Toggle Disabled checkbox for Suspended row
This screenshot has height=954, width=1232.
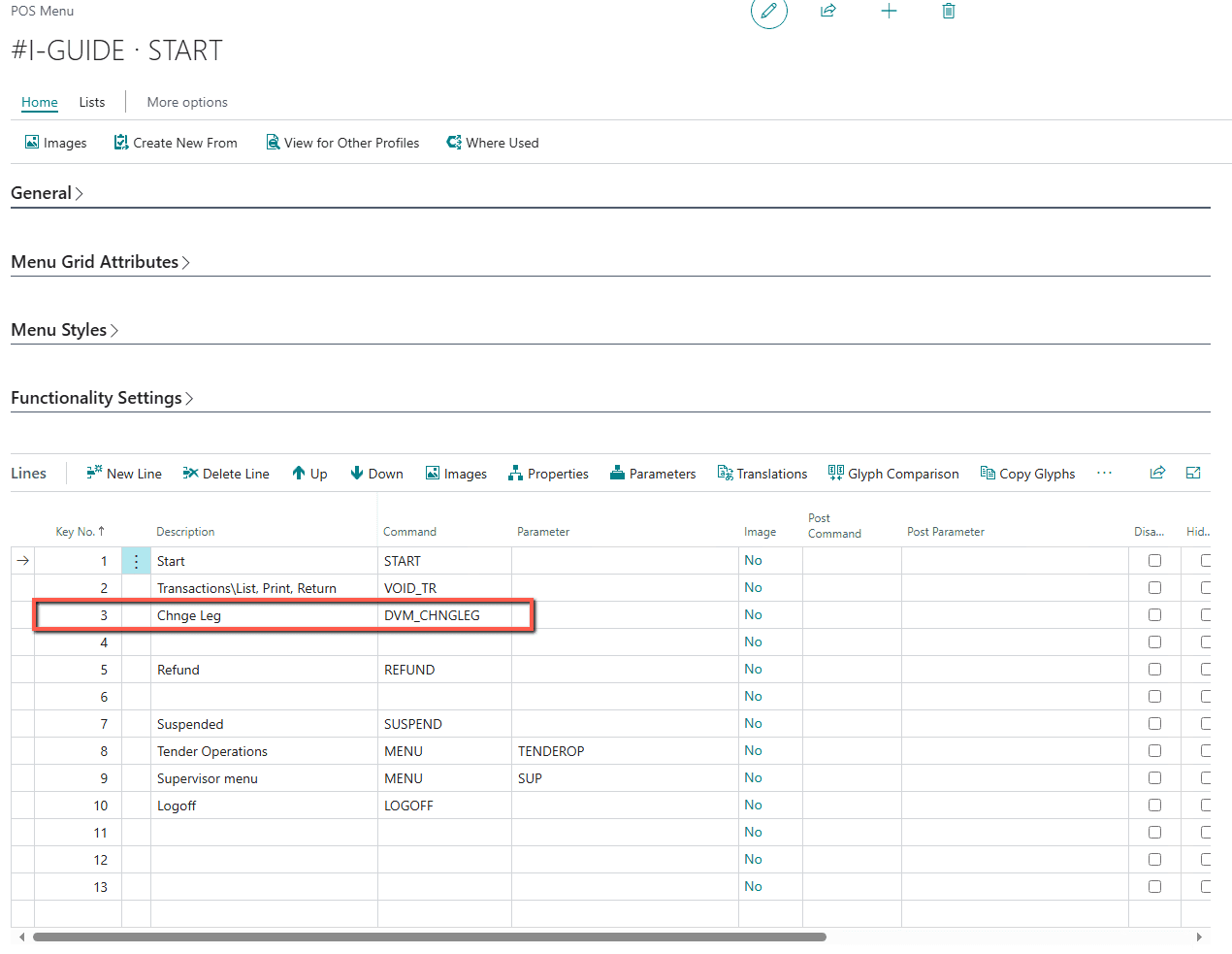(1154, 724)
